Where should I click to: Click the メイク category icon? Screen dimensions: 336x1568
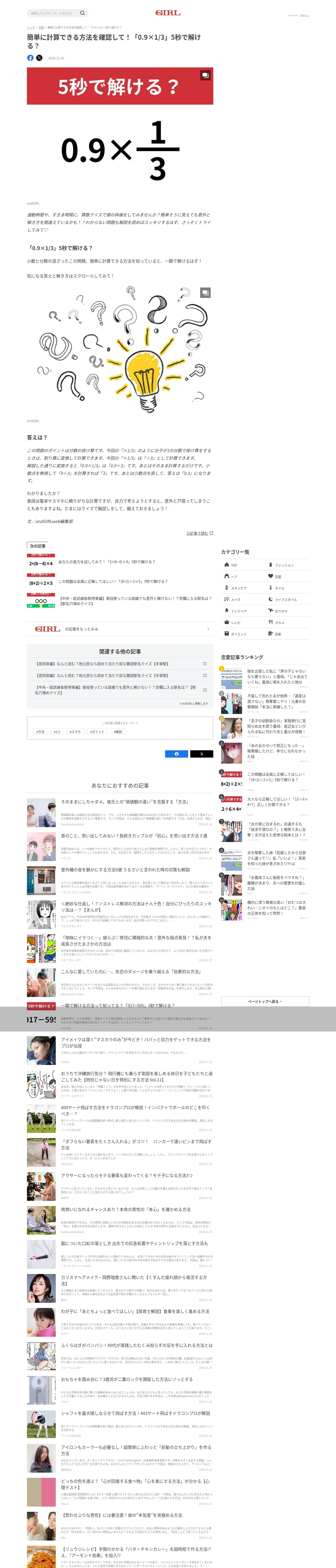point(227,599)
